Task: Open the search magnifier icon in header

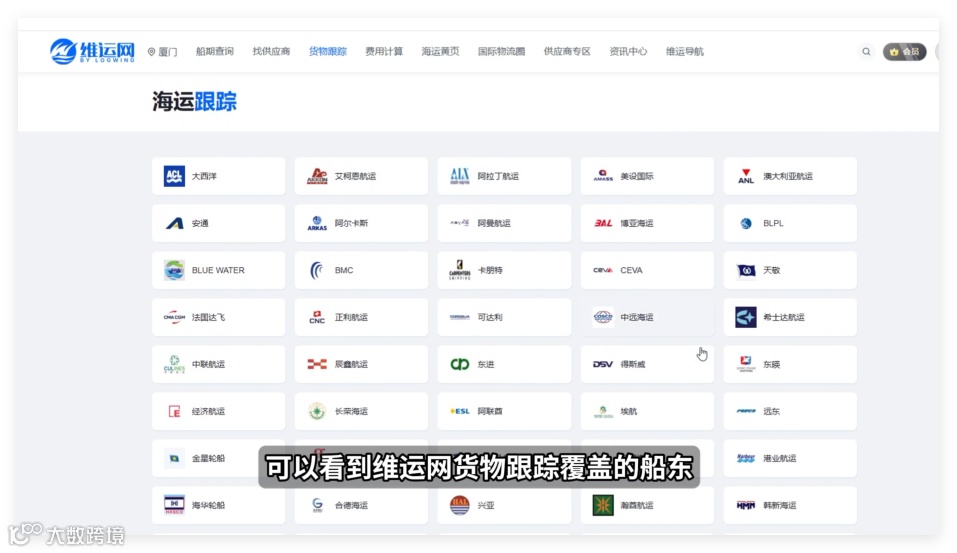Action: pyautogui.click(x=866, y=52)
